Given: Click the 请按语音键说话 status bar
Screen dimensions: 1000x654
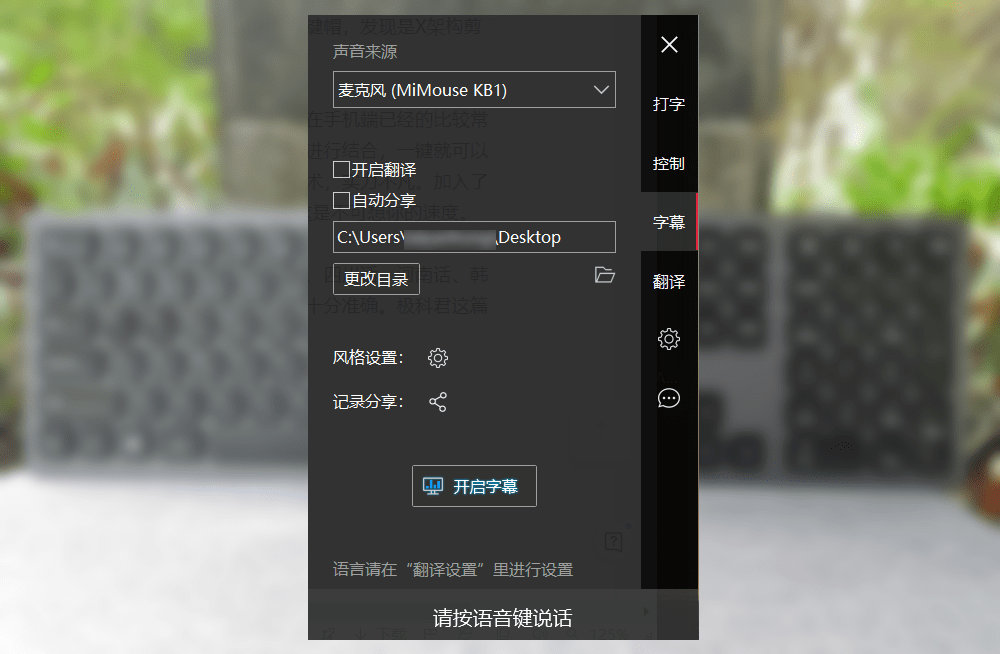Looking at the screenshot, I should [x=503, y=618].
